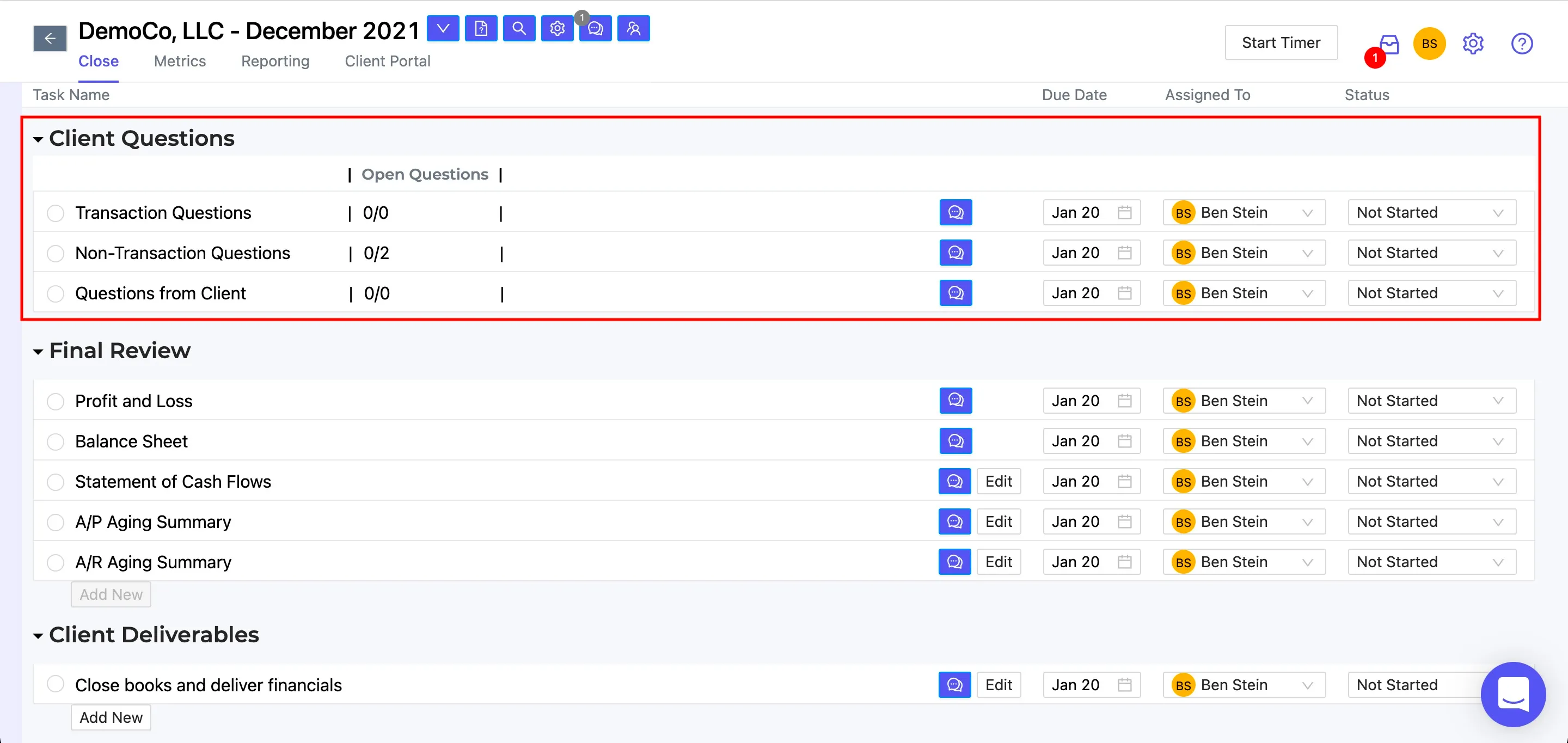Open comments for Balance Sheet
Screen dimensions: 1568x743
tap(955, 440)
